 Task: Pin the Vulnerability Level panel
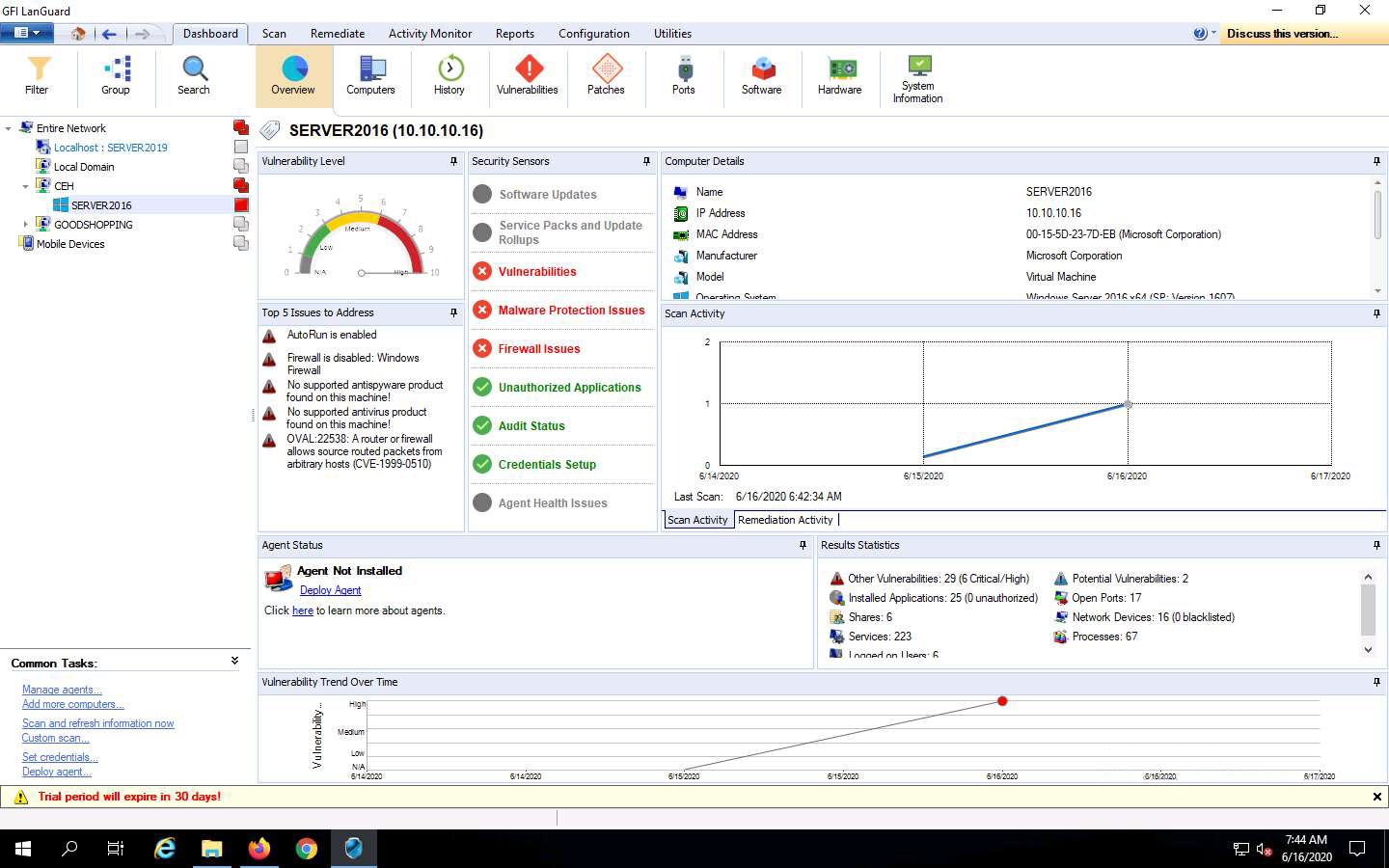453,162
